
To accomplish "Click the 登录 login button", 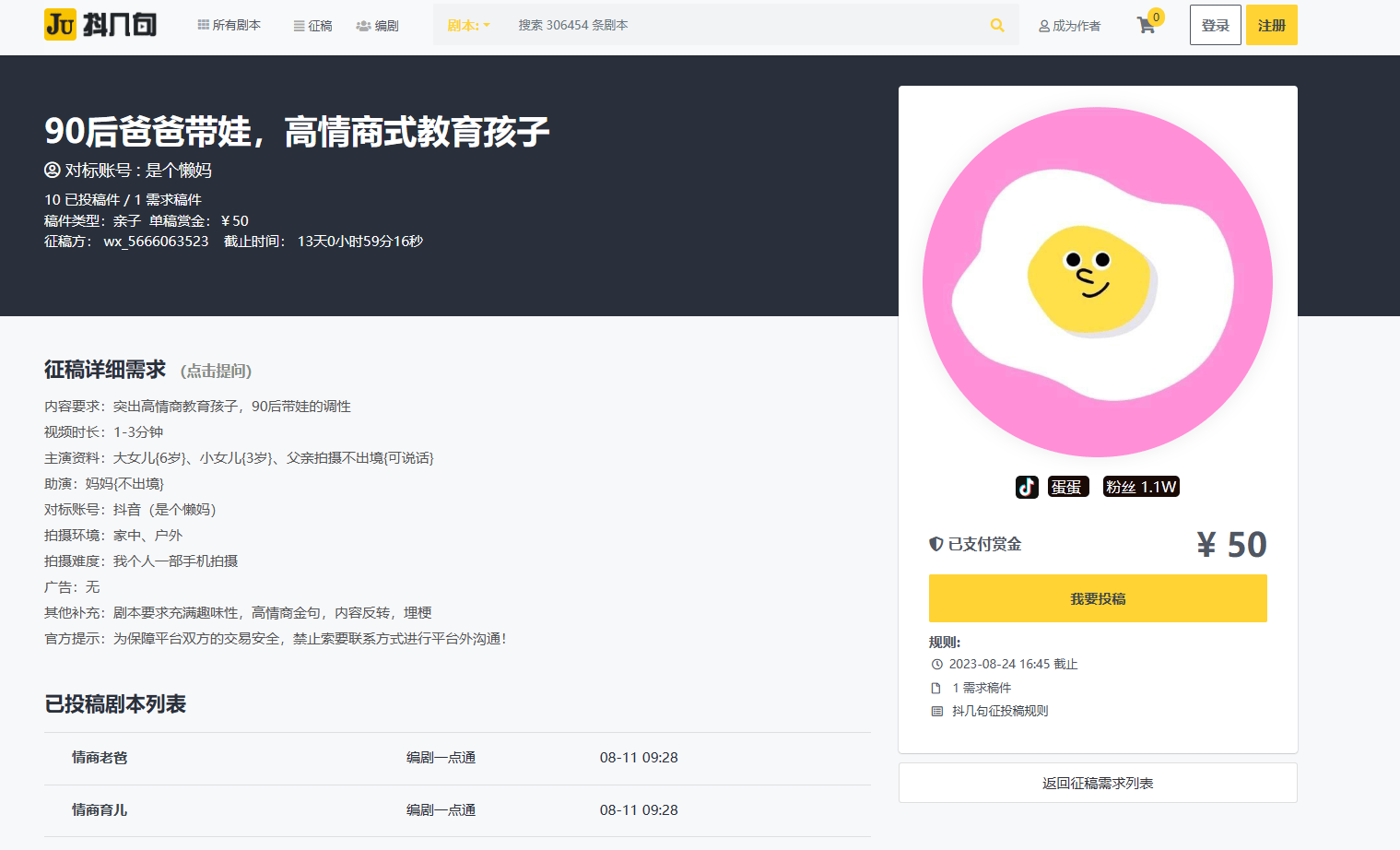I will 1215,25.
